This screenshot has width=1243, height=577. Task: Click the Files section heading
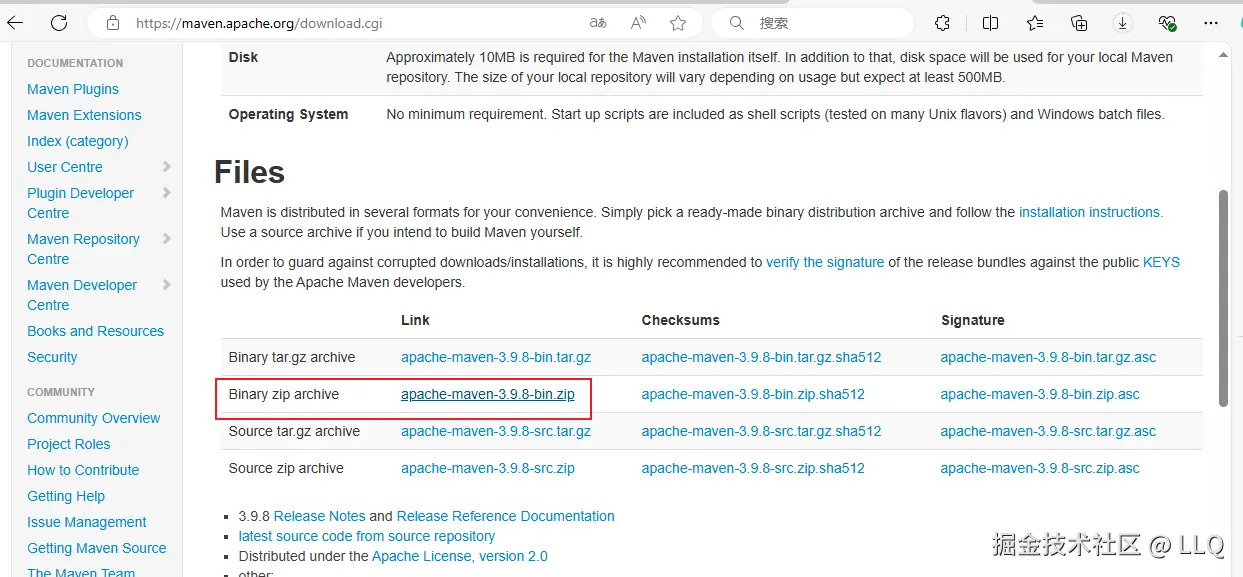coord(250,173)
